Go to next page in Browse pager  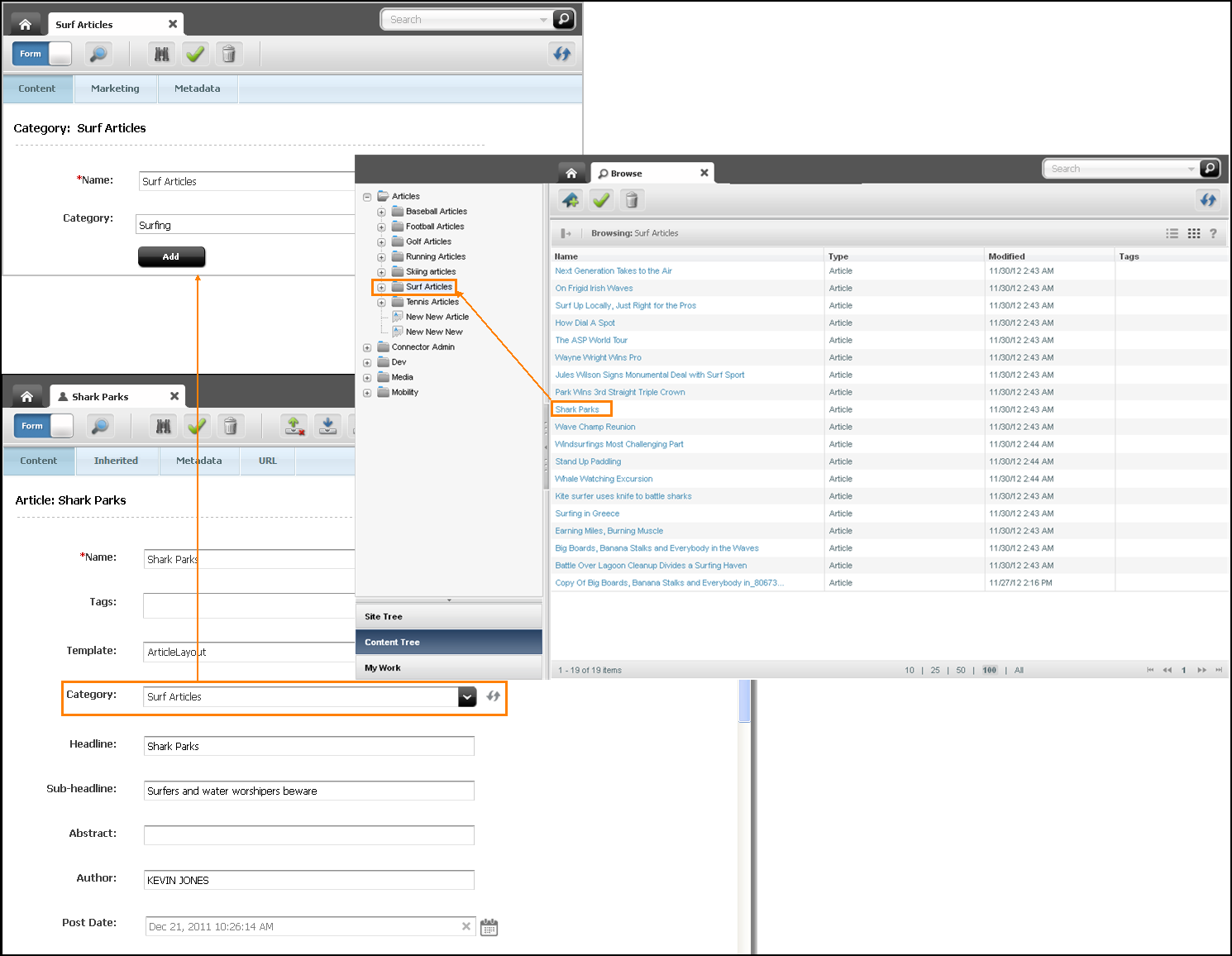pyautogui.click(x=1201, y=671)
